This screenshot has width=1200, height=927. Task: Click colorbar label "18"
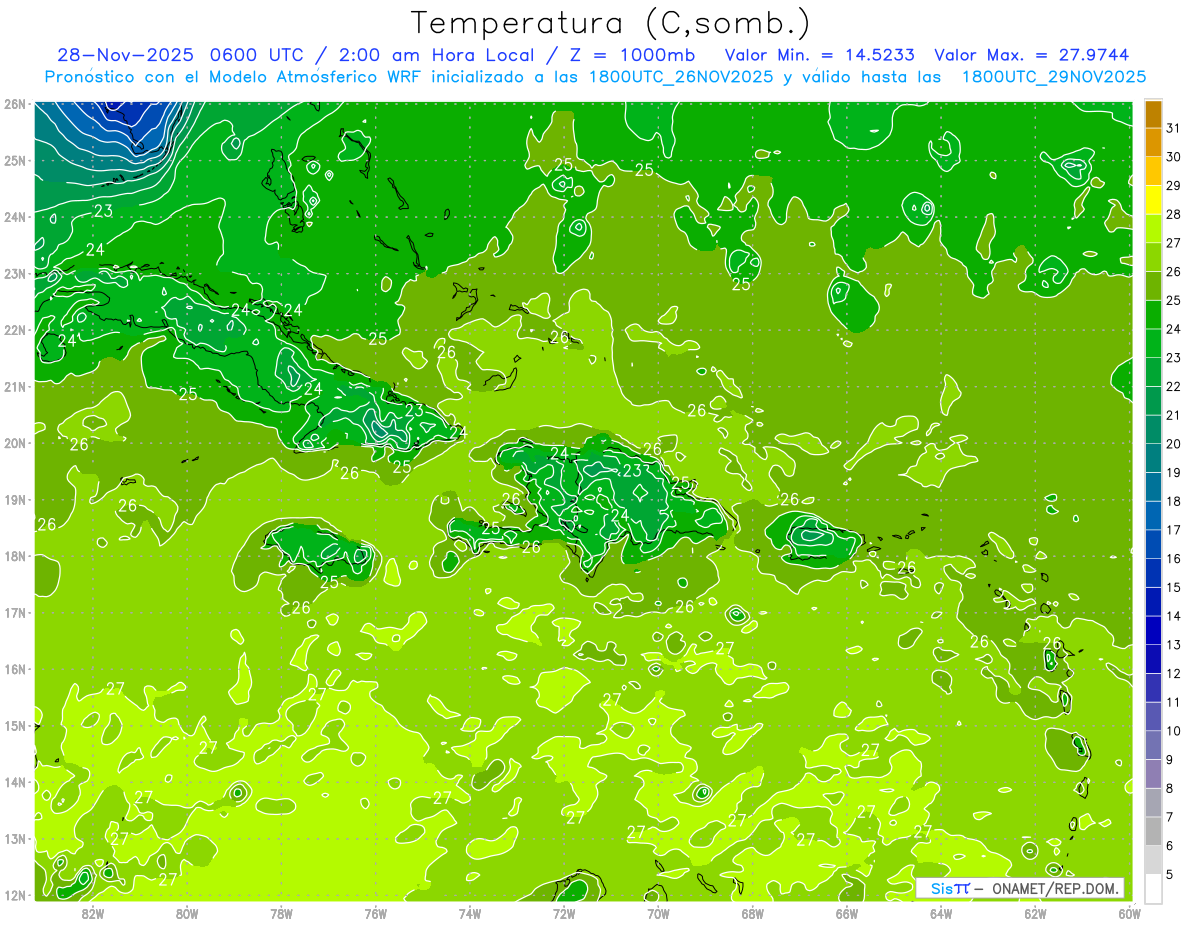point(1174,501)
